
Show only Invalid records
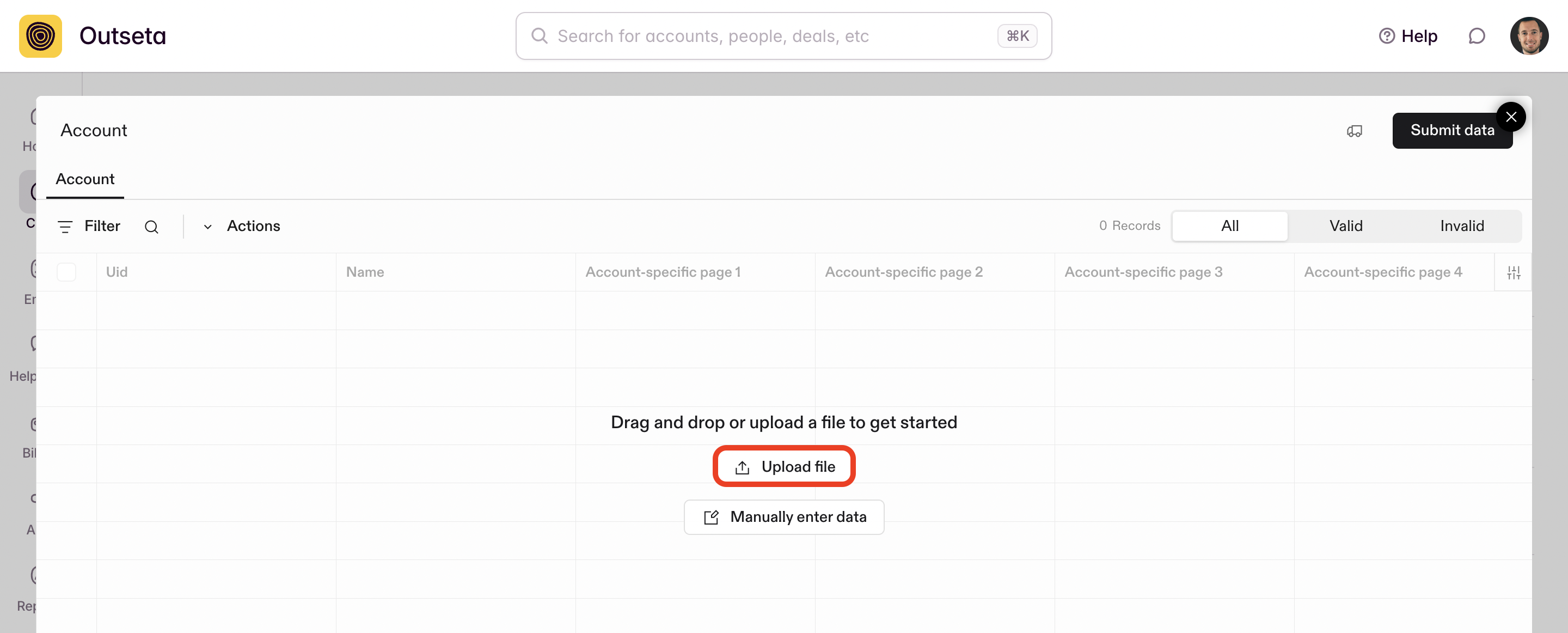point(1461,226)
